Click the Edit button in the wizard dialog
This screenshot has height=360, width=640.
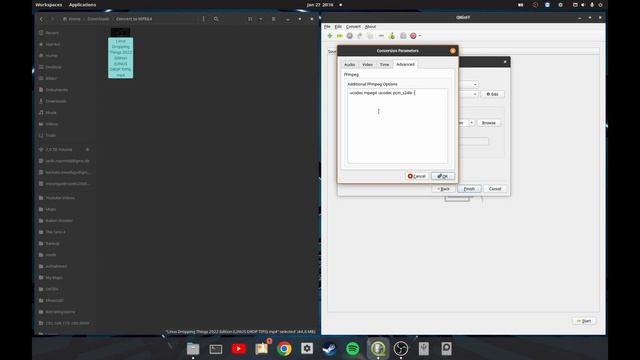click(492, 94)
